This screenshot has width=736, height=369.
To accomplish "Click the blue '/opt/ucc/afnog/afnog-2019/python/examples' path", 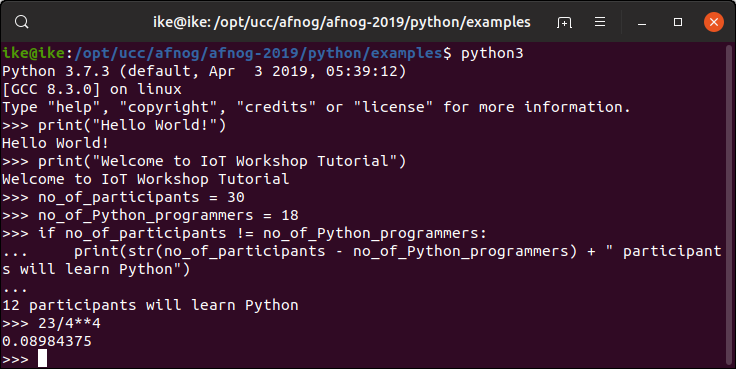I will pyautogui.click(x=258, y=54).
